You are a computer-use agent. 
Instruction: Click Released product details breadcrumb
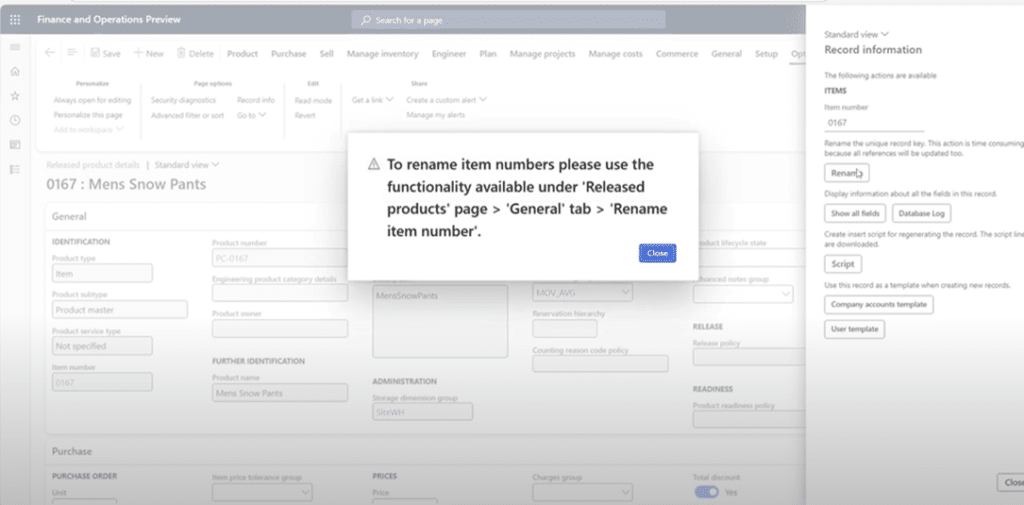[x=93, y=165]
